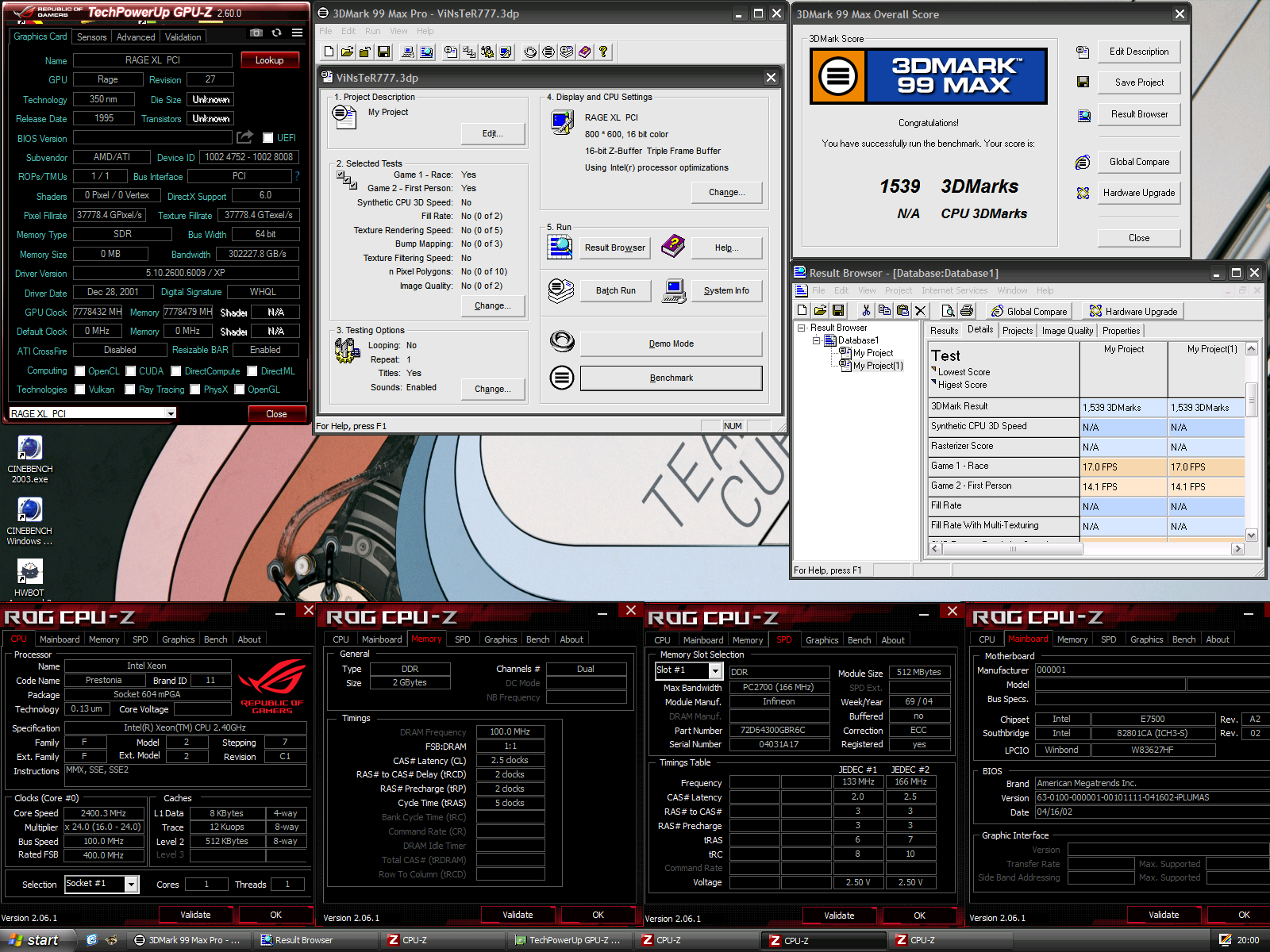
Task: Open the GPU-Z hamburger menu icon
Action: (297, 33)
